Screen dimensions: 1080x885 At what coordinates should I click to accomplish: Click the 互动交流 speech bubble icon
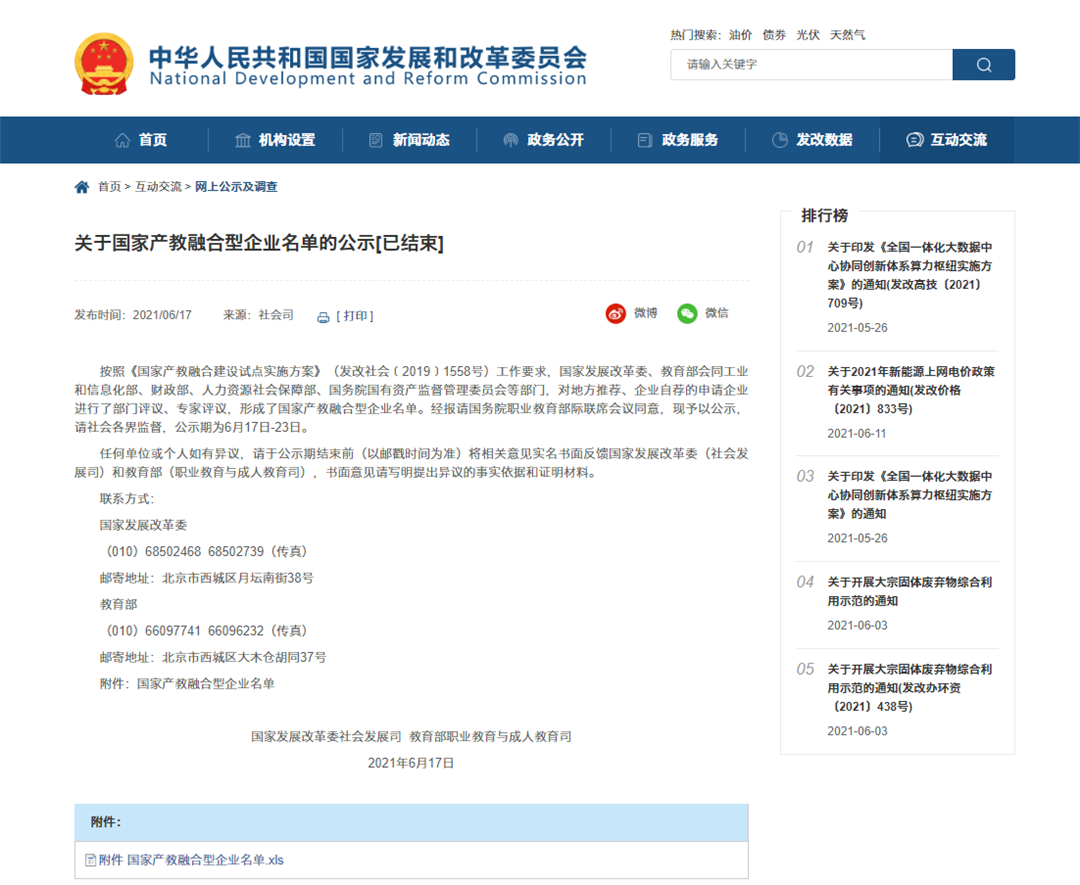click(x=914, y=140)
